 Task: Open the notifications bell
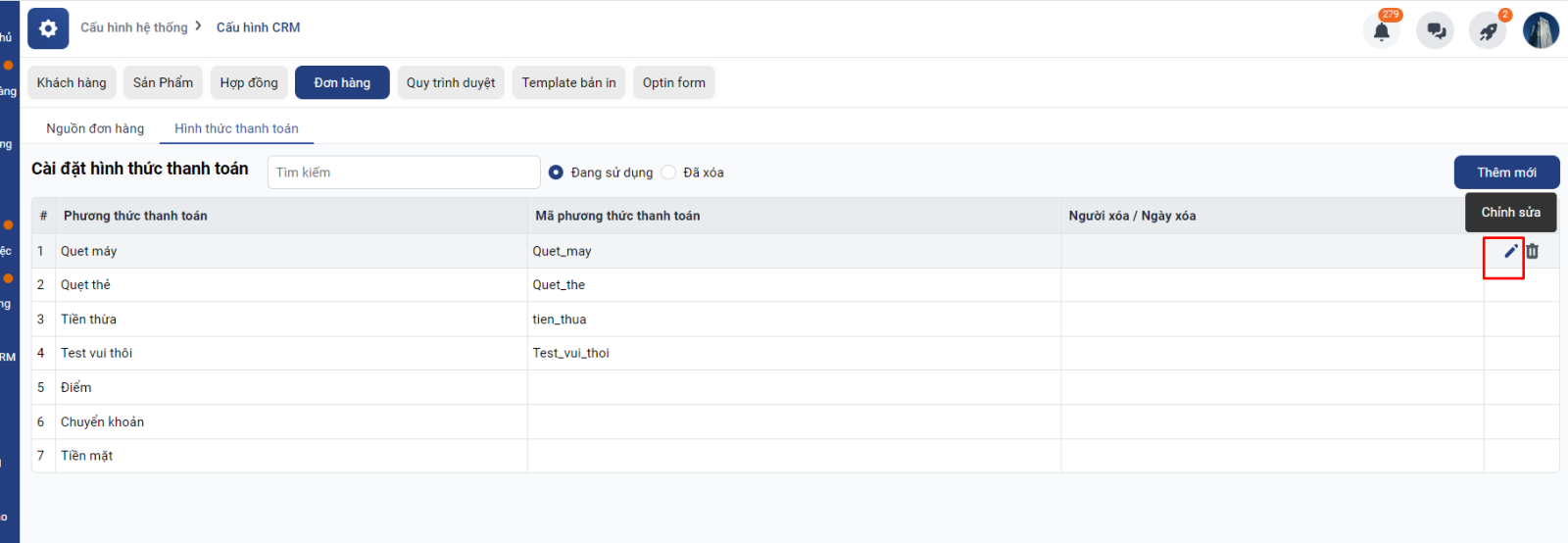[1381, 30]
